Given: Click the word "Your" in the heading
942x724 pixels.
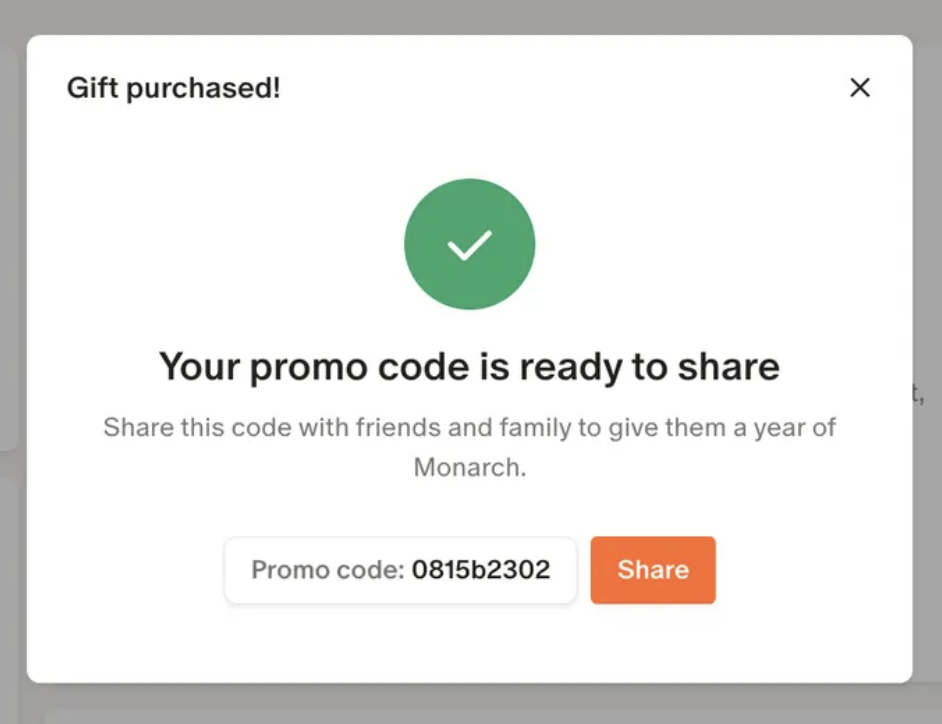Looking at the screenshot, I should [x=199, y=367].
